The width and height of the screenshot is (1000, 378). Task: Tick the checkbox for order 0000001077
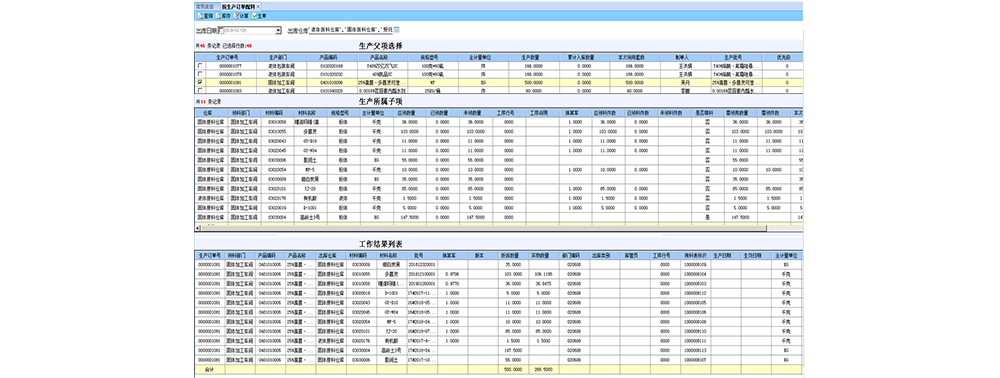[x=201, y=66]
